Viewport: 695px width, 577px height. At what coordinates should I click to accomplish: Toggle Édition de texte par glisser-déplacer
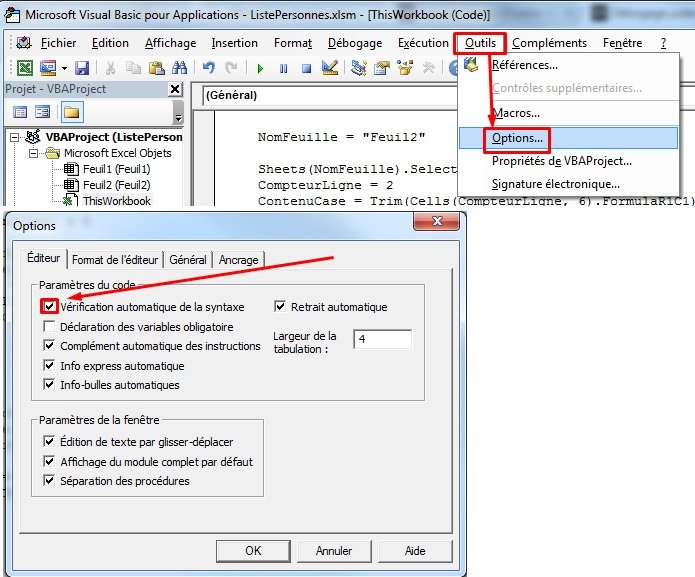click(49, 441)
